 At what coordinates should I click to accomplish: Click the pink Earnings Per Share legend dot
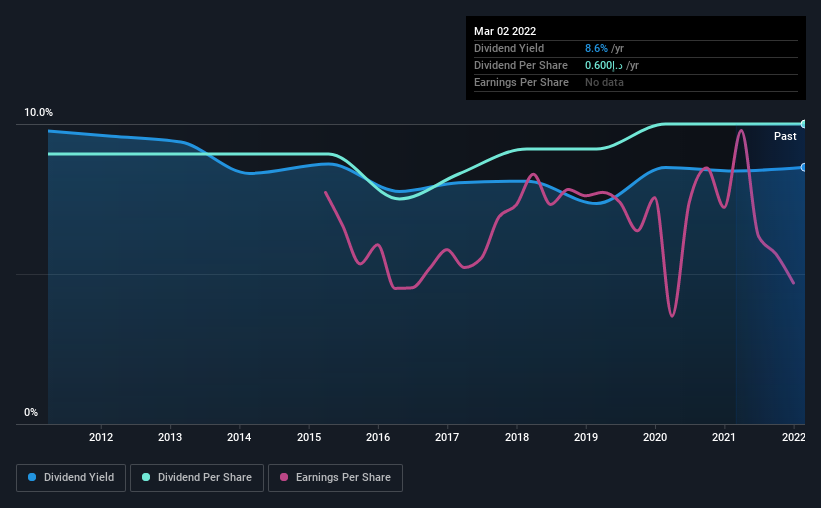(x=284, y=477)
